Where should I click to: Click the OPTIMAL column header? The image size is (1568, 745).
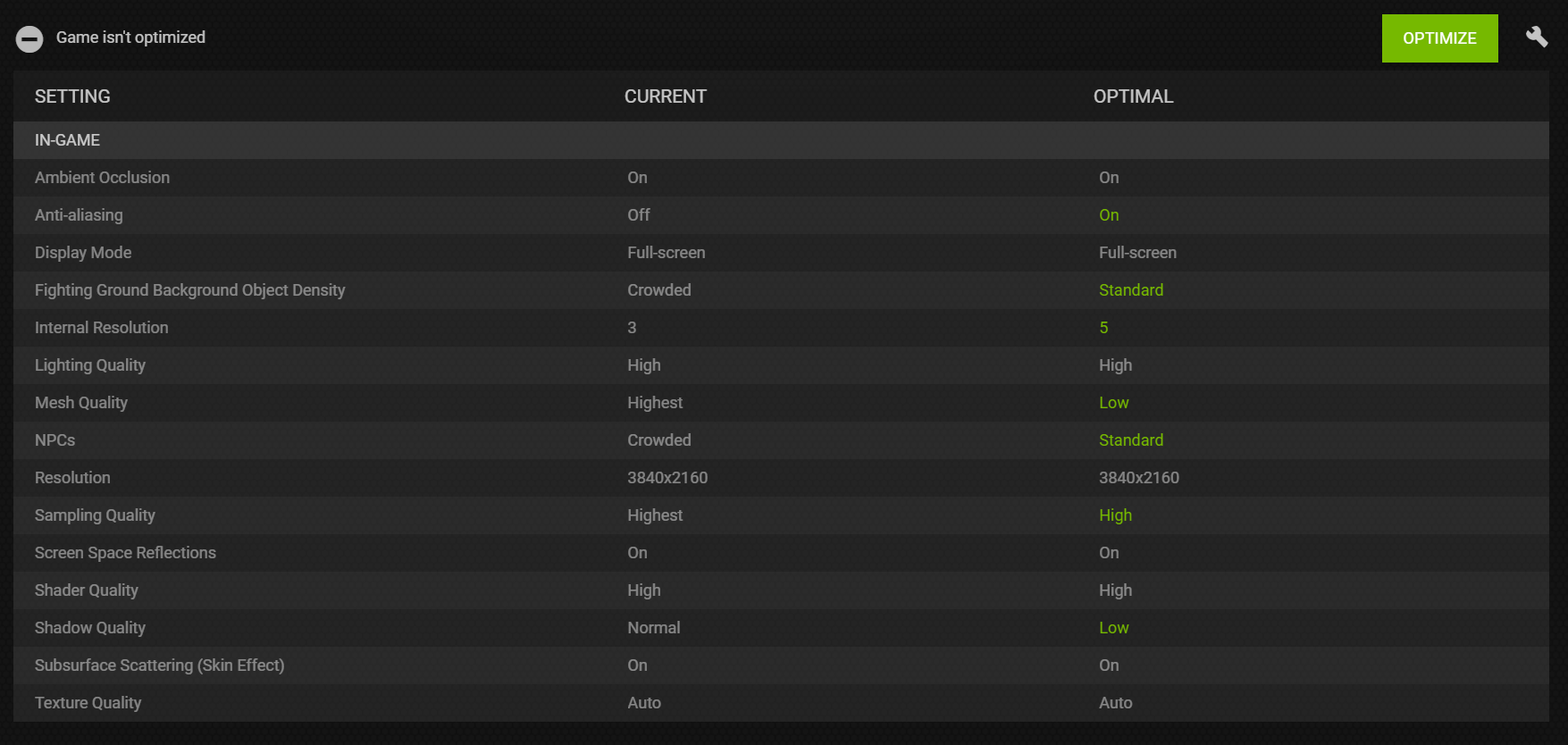pyautogui.click(x=1133, y=96)
